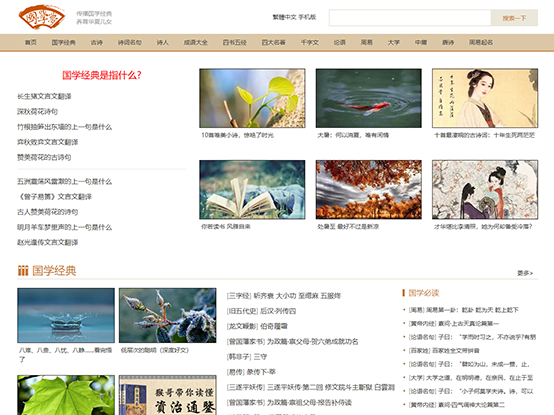Open 古人赞美荷花的诗句 link
554x415 pixels.
48,212
